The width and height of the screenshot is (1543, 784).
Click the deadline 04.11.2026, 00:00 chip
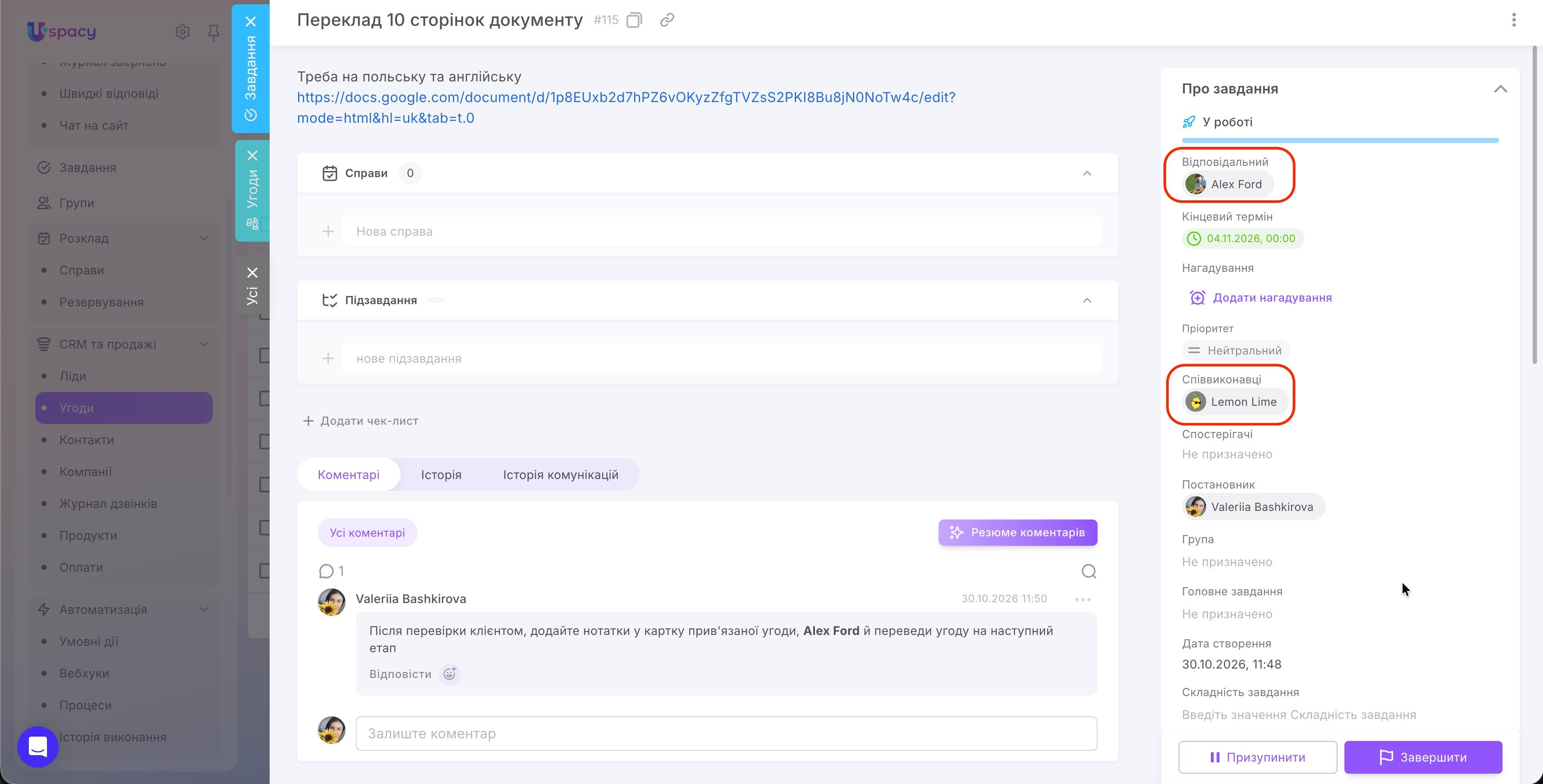tap(1243, 239)
